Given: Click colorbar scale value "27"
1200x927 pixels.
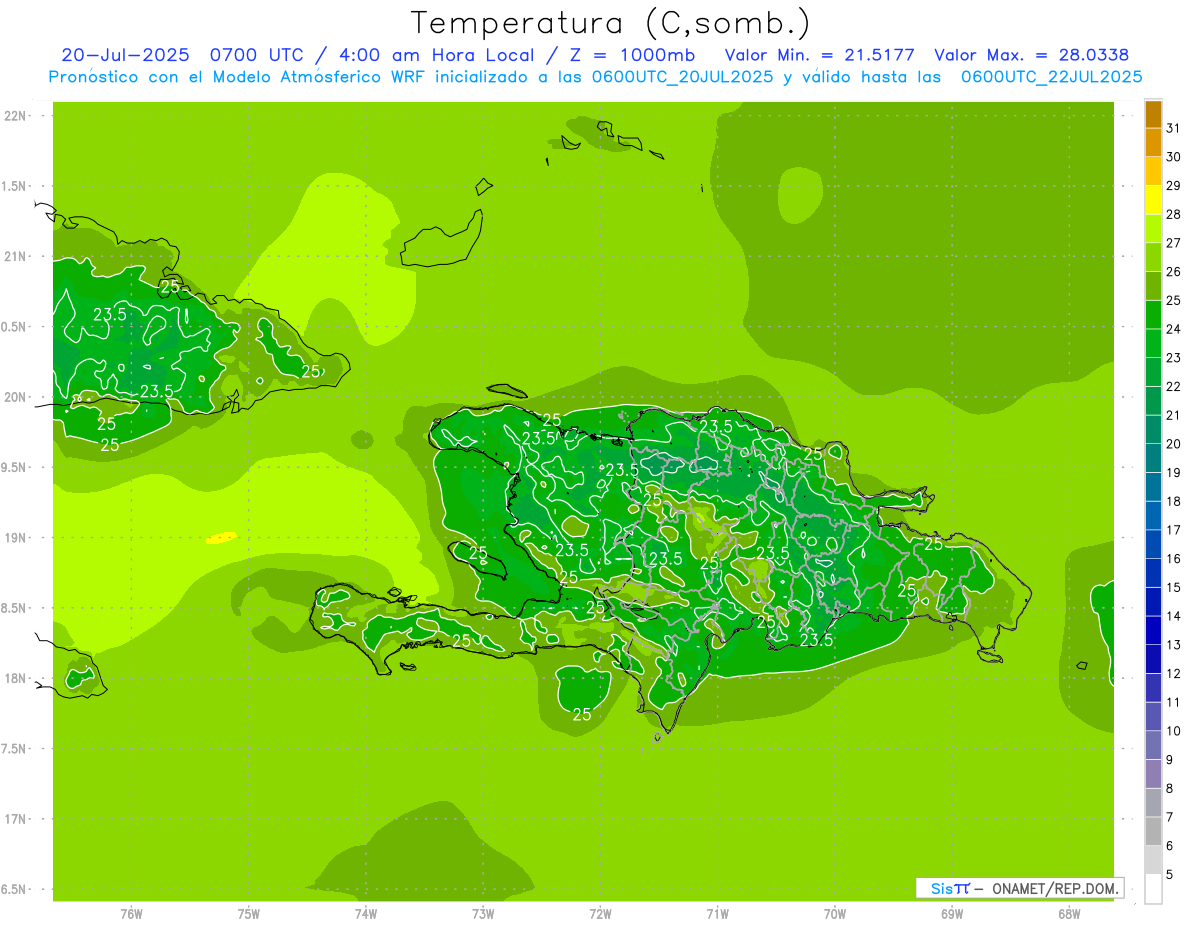Looking at the screenshot, I should pyautogui.click(x=1173, y=242).
